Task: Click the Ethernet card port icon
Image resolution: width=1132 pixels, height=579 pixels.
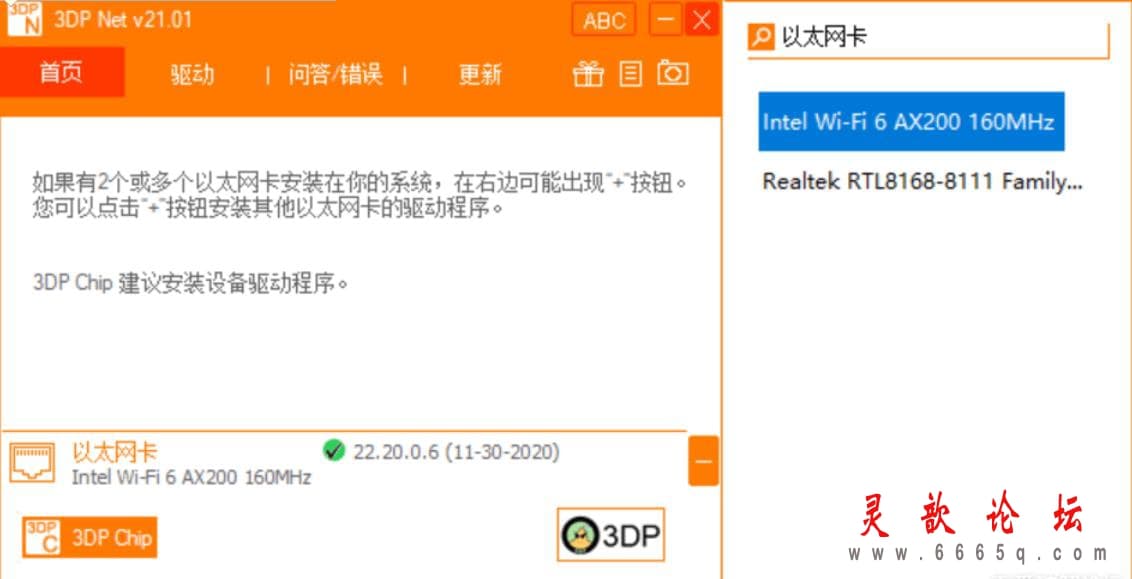Action: coord(32,463)
